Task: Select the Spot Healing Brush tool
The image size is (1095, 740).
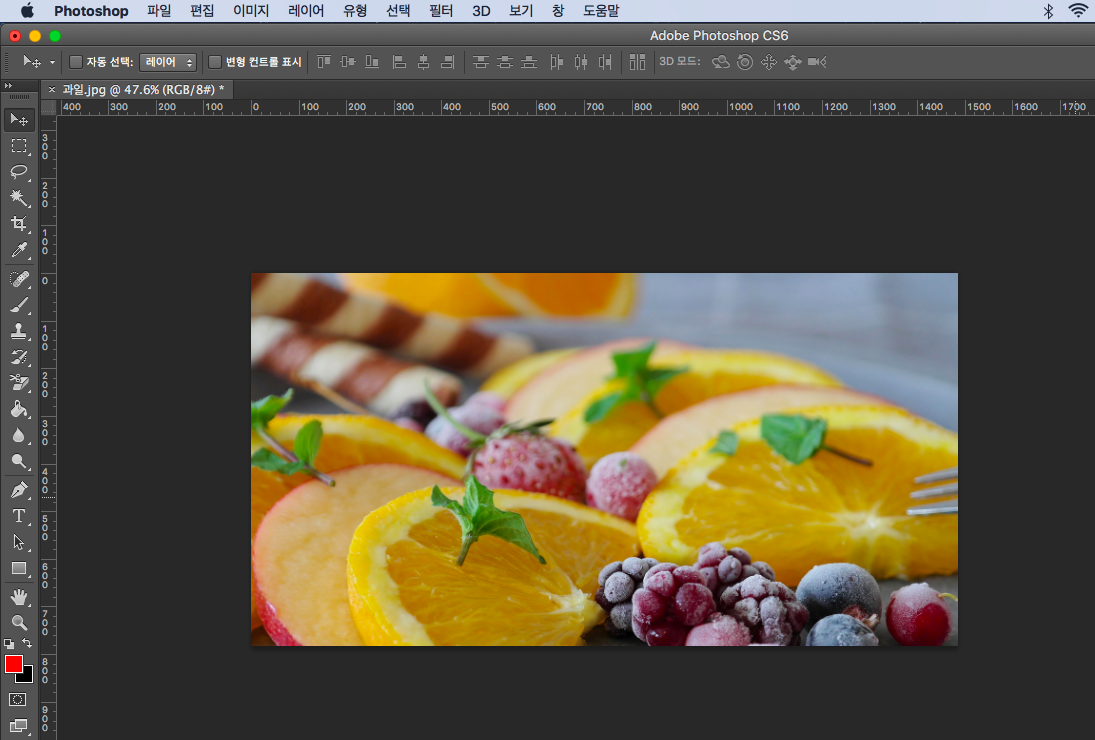Action: [19, 279]
